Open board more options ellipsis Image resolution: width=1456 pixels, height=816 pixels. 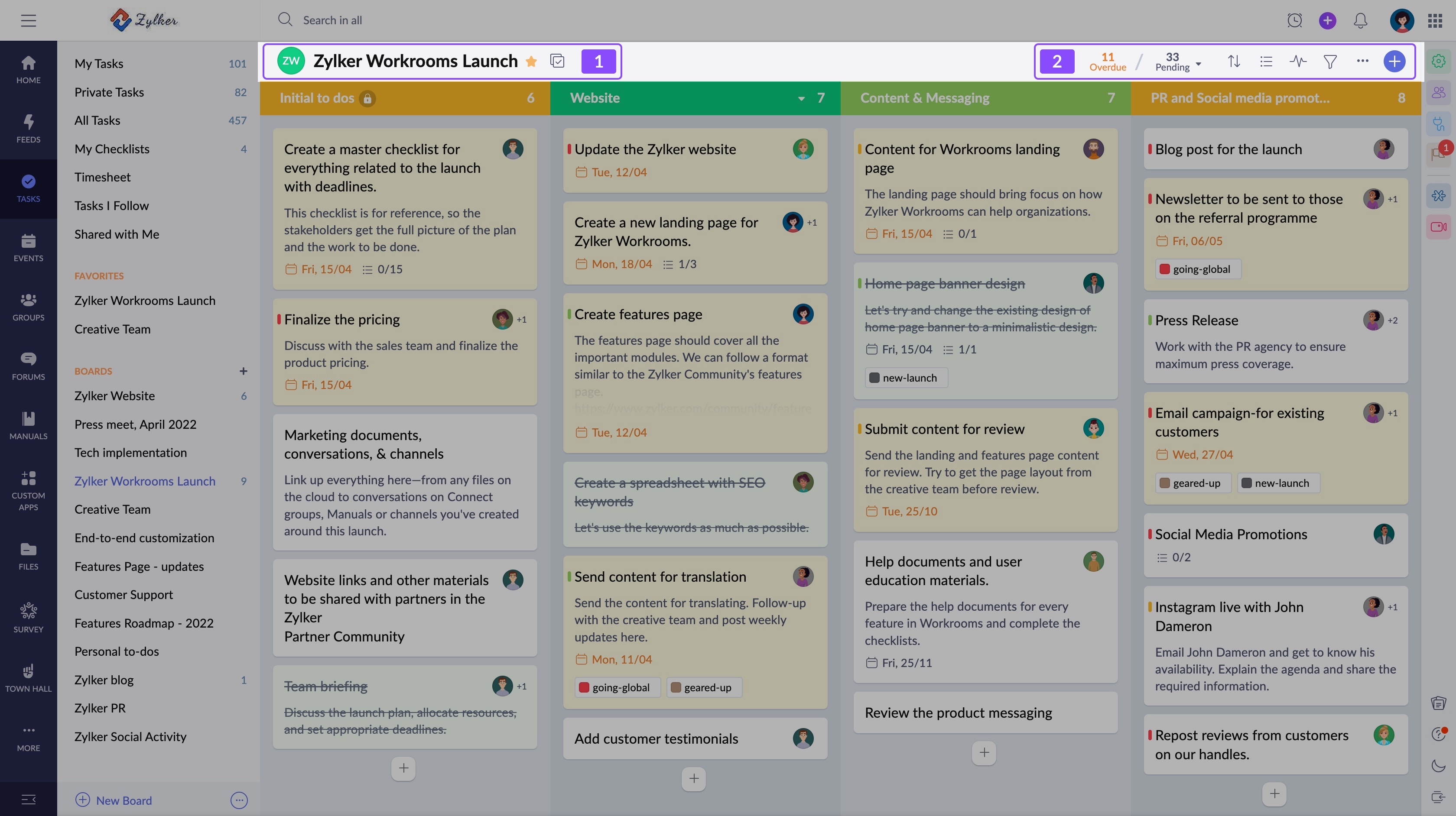point(1363,61)
